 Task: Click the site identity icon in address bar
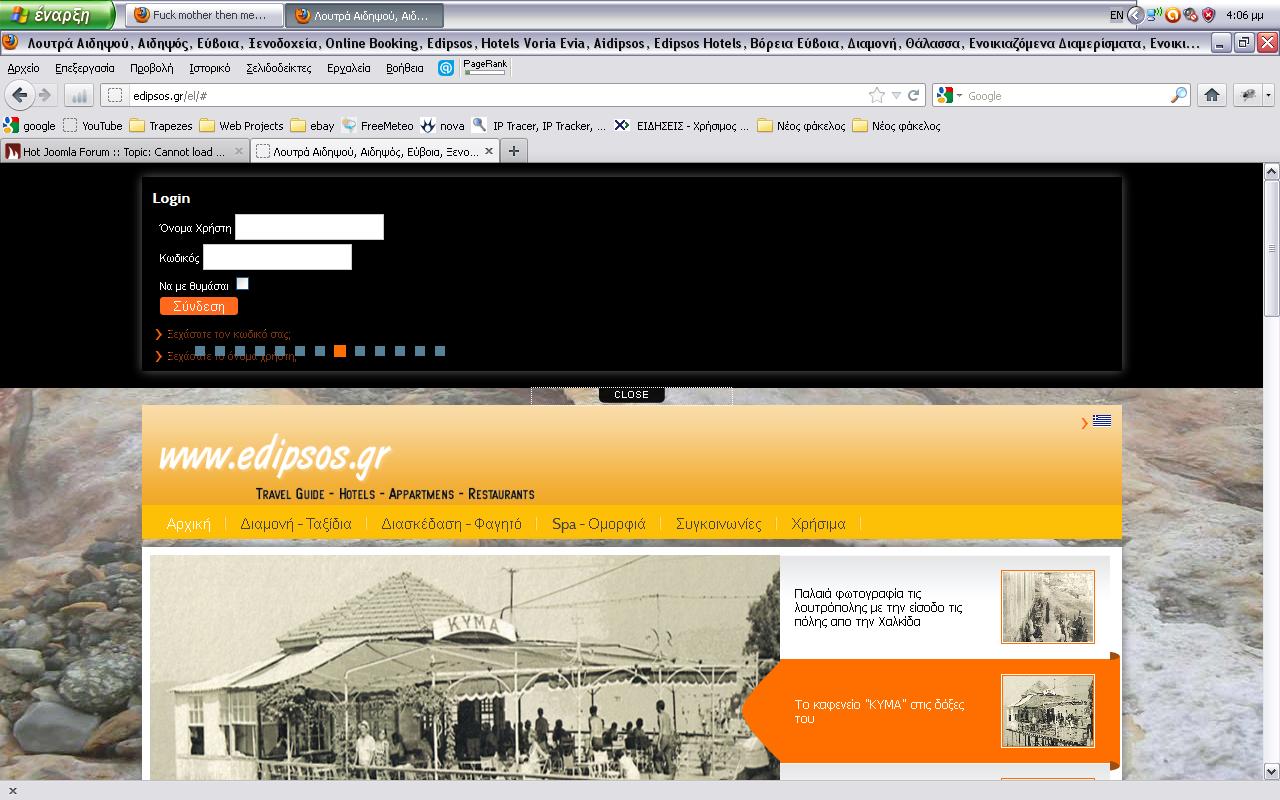pos(114,96)
